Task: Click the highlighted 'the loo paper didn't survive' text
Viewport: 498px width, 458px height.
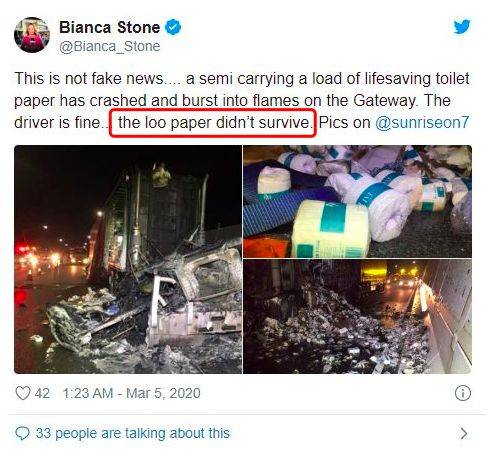Action: [x=213, y=123]
